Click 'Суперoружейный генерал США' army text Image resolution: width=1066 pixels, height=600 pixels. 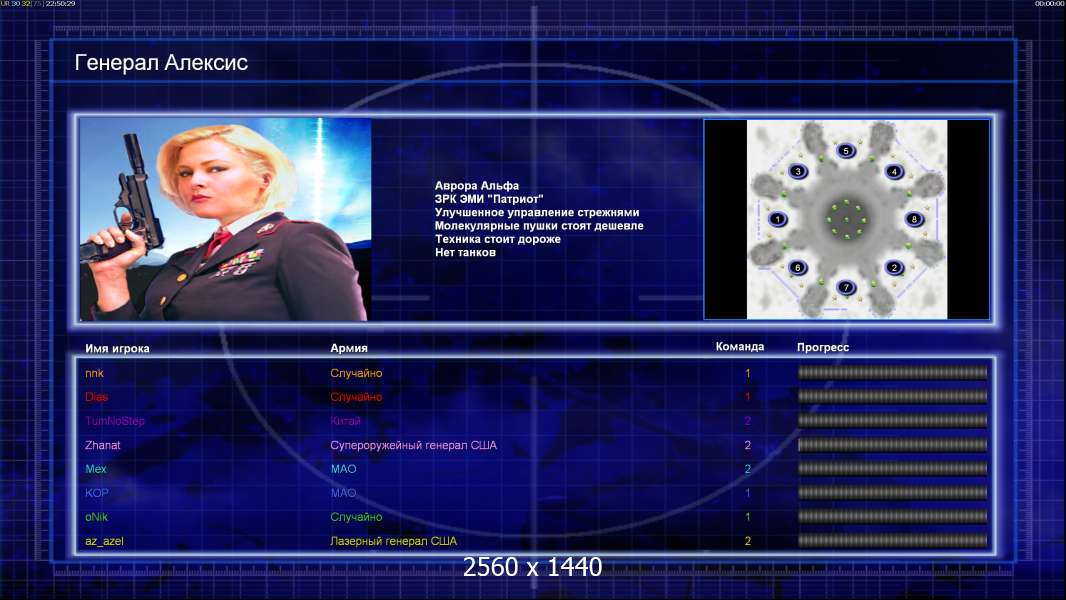[413, 445]
